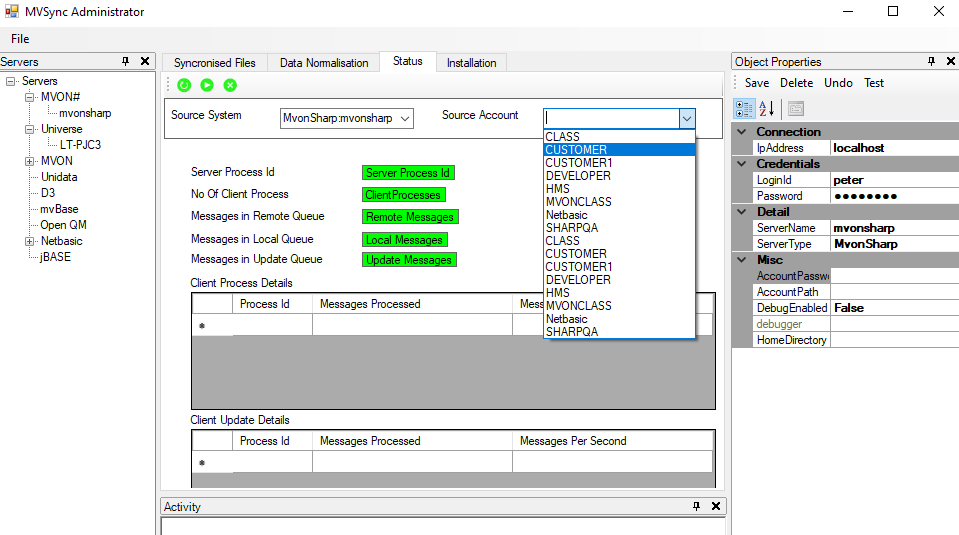This screenshot has height=535, width=959.
Task: Switch to Installation tab
Action: pyautogui.click(x=472, y=63)
